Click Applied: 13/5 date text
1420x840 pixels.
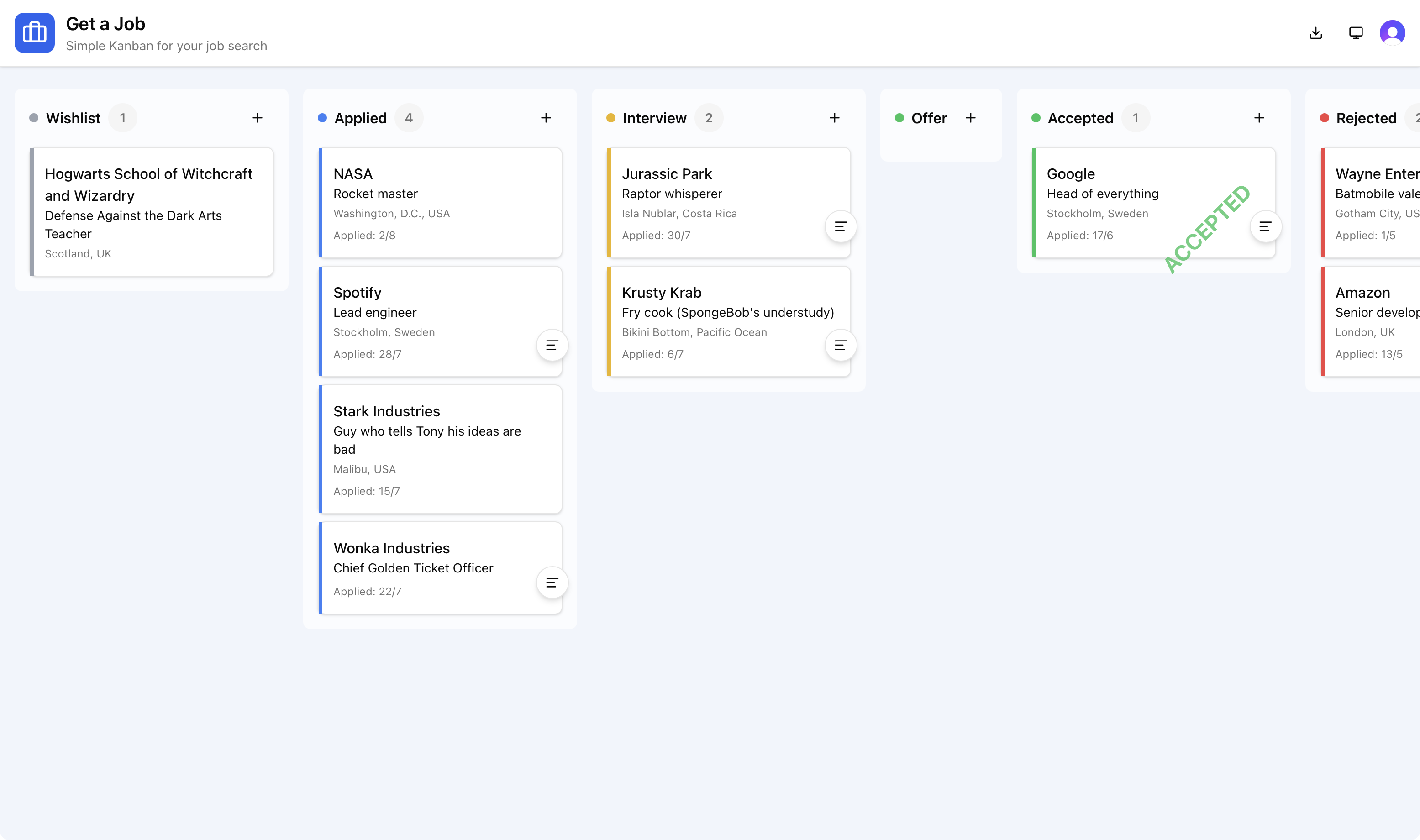tap(1369, 354)
